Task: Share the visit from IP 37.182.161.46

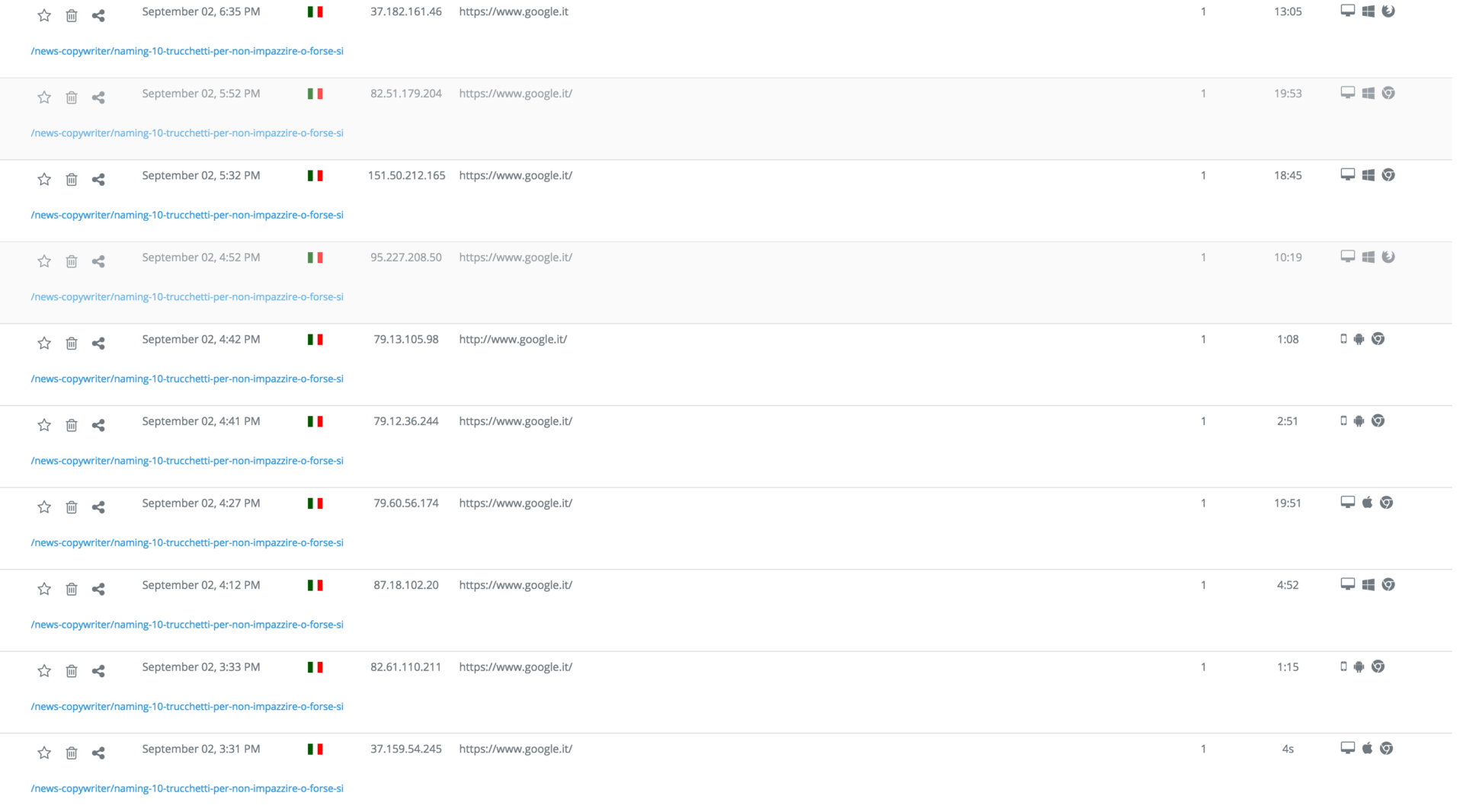Action: pos(98,15)
